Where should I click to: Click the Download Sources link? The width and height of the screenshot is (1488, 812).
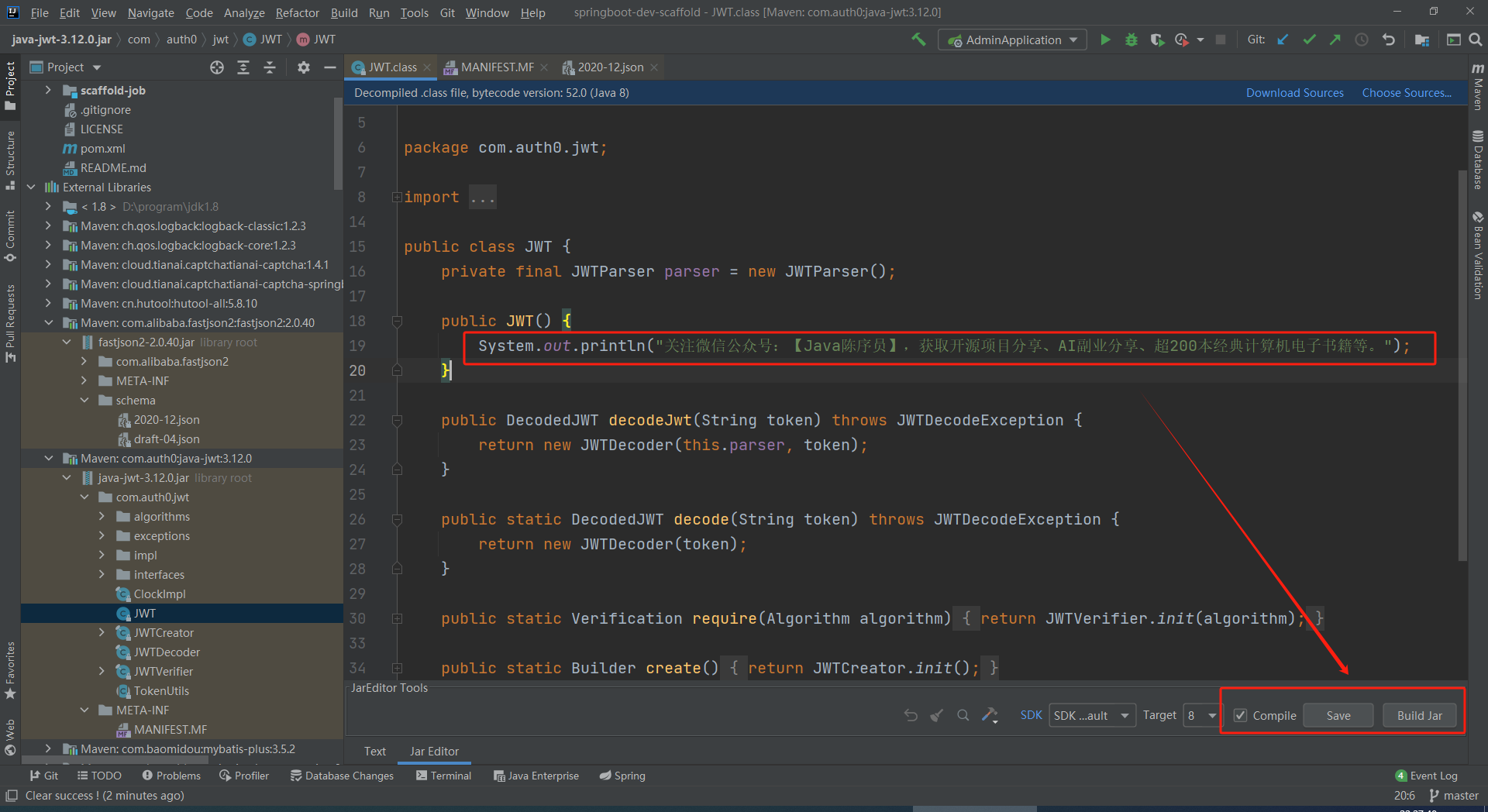point(1294,93)
